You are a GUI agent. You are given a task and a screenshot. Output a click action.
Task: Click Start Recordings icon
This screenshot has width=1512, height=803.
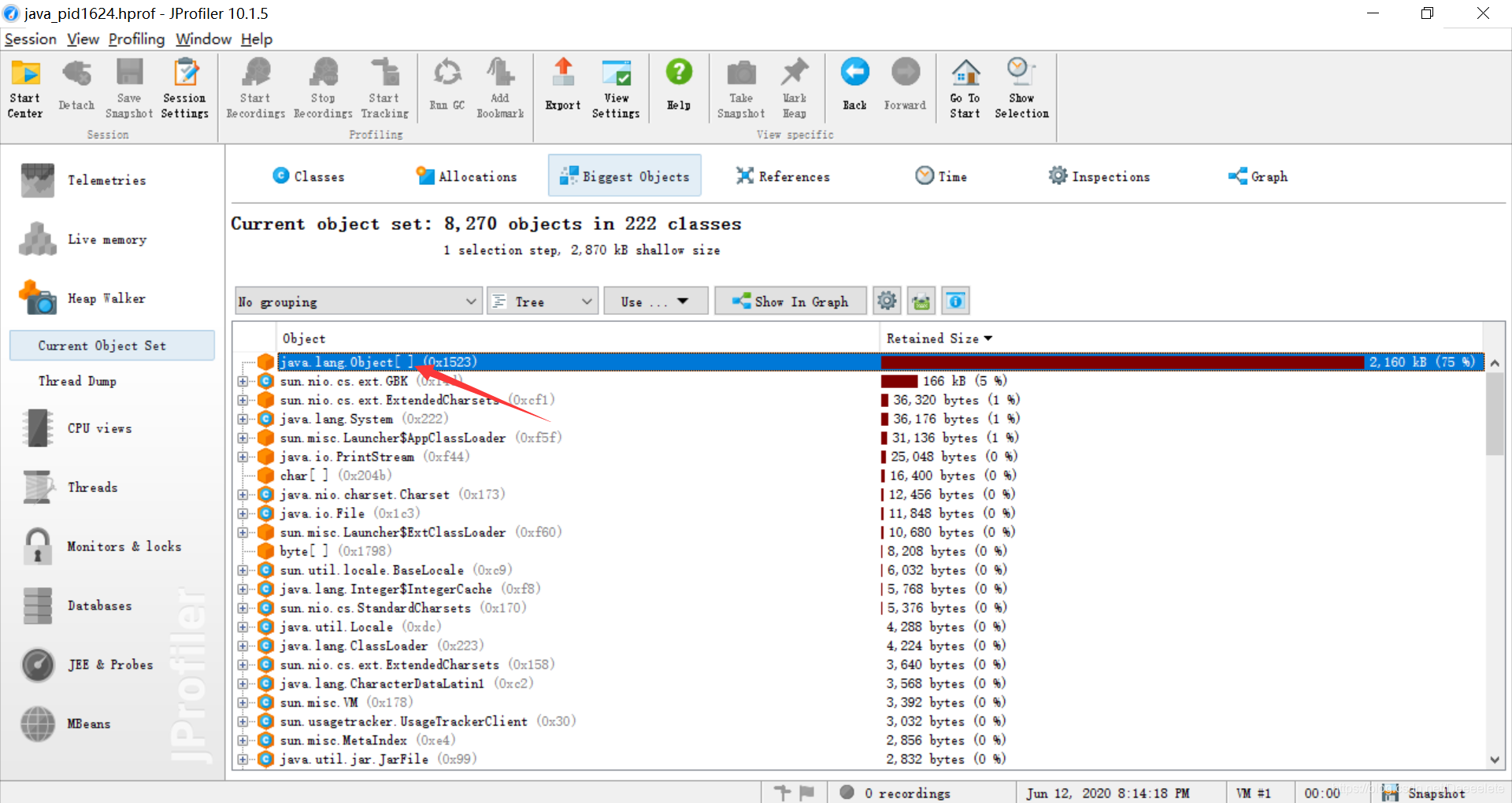256,88
